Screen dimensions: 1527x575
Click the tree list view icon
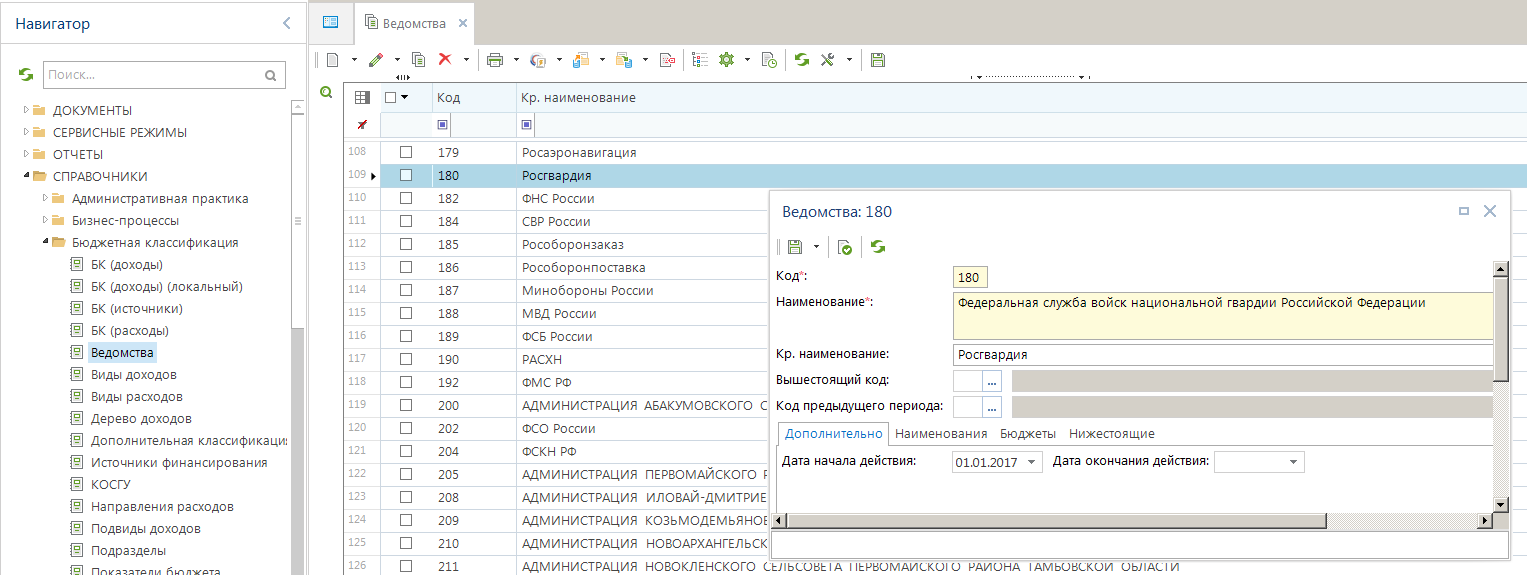[x=700, y=60]
